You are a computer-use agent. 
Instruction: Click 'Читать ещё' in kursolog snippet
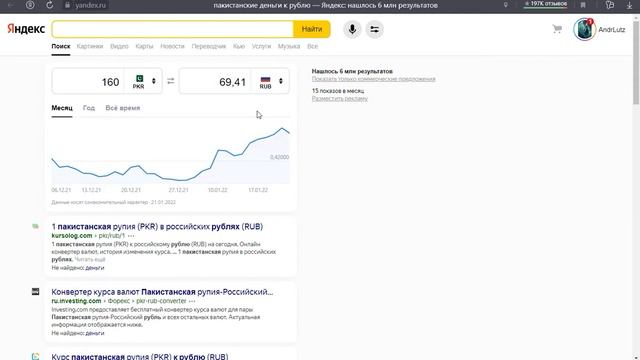(x=90, y=260)
